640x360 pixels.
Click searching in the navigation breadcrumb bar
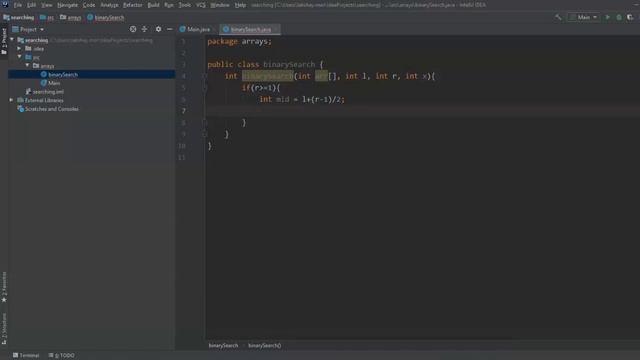(x=22, y=18)
